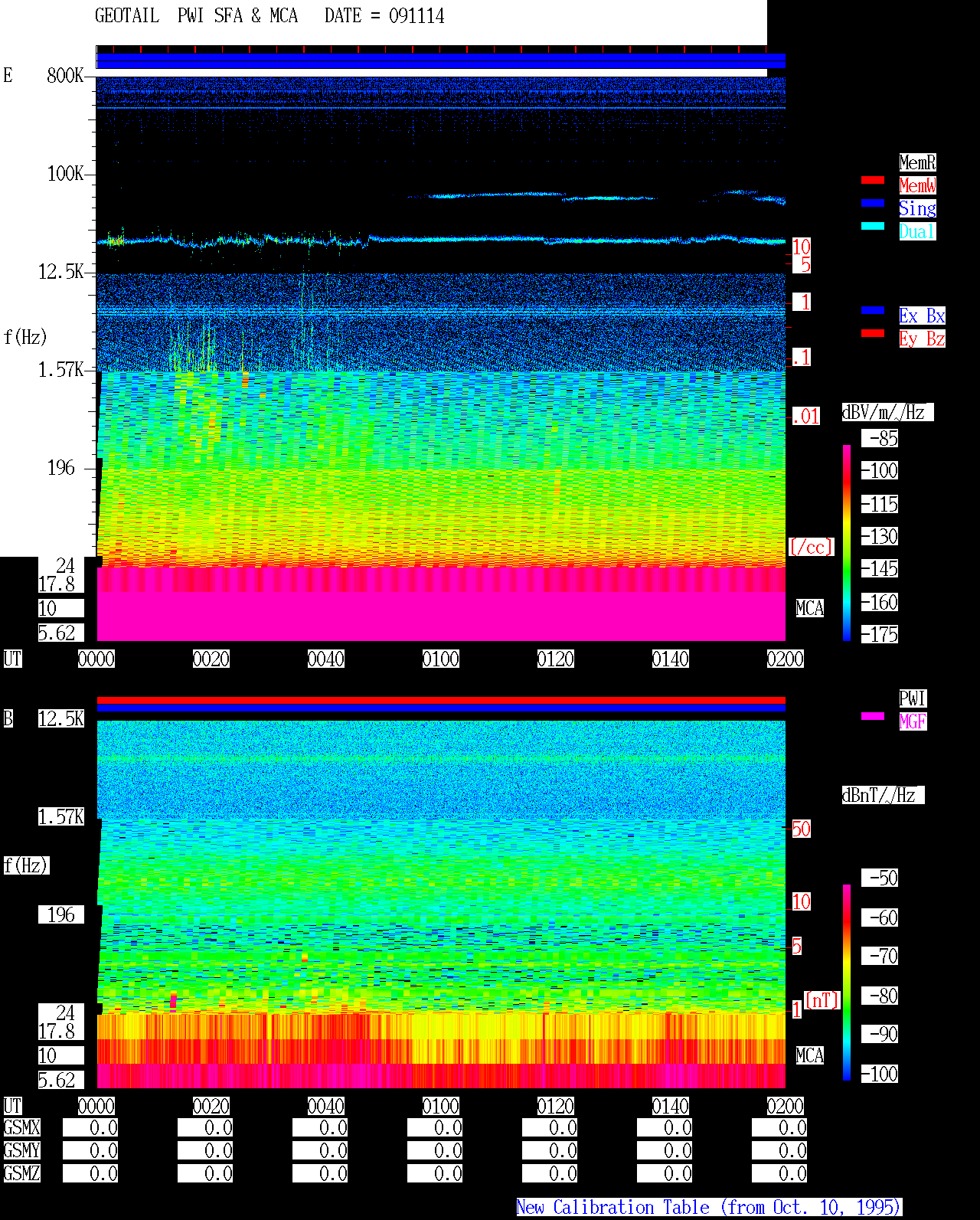Click the 800K frequency label on E panel
This screenshot has height=1220, width=980.
tap(65, 76)
